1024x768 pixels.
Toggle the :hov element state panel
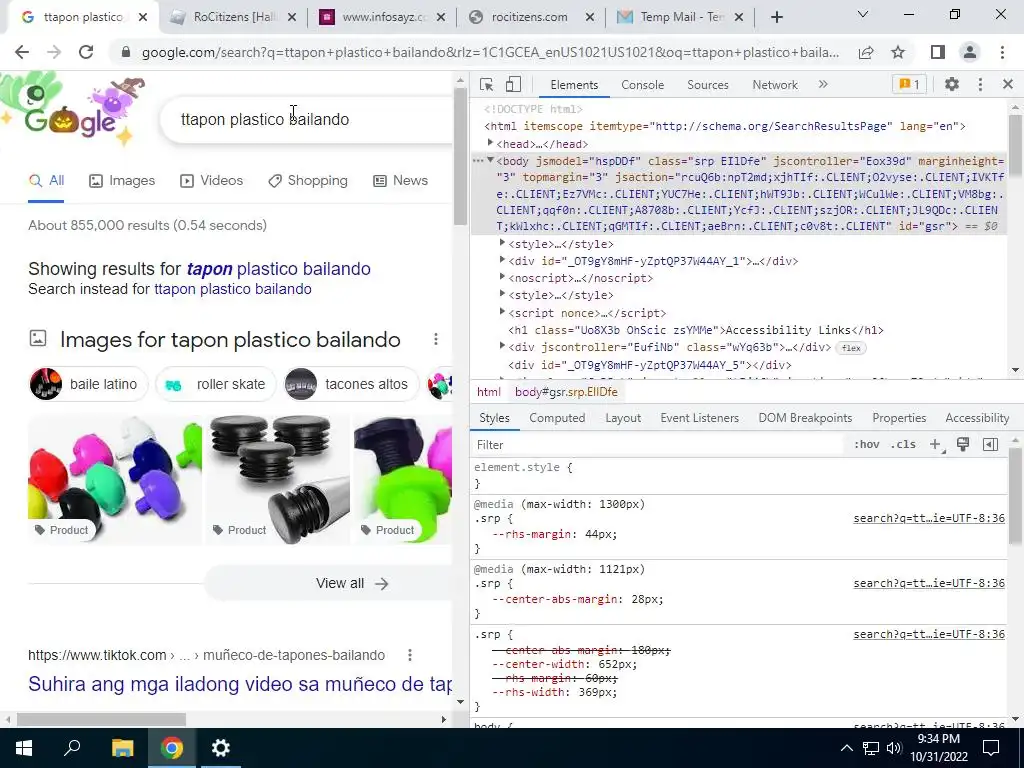866,445
